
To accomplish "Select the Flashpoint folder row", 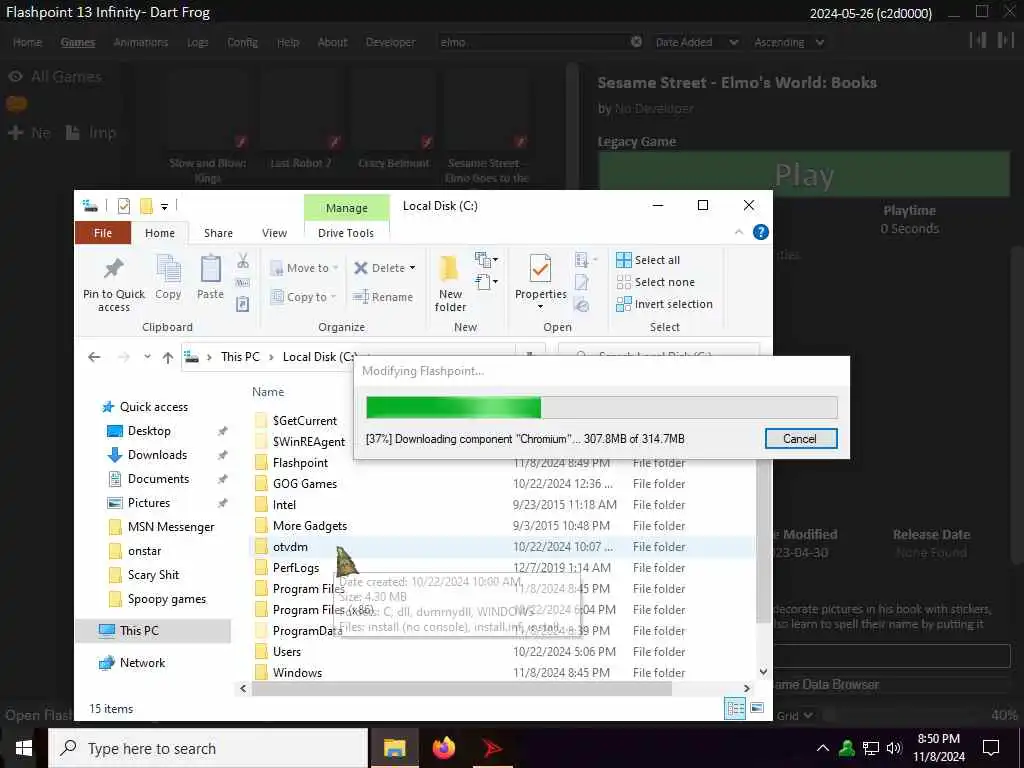I will tap(501, 463).
